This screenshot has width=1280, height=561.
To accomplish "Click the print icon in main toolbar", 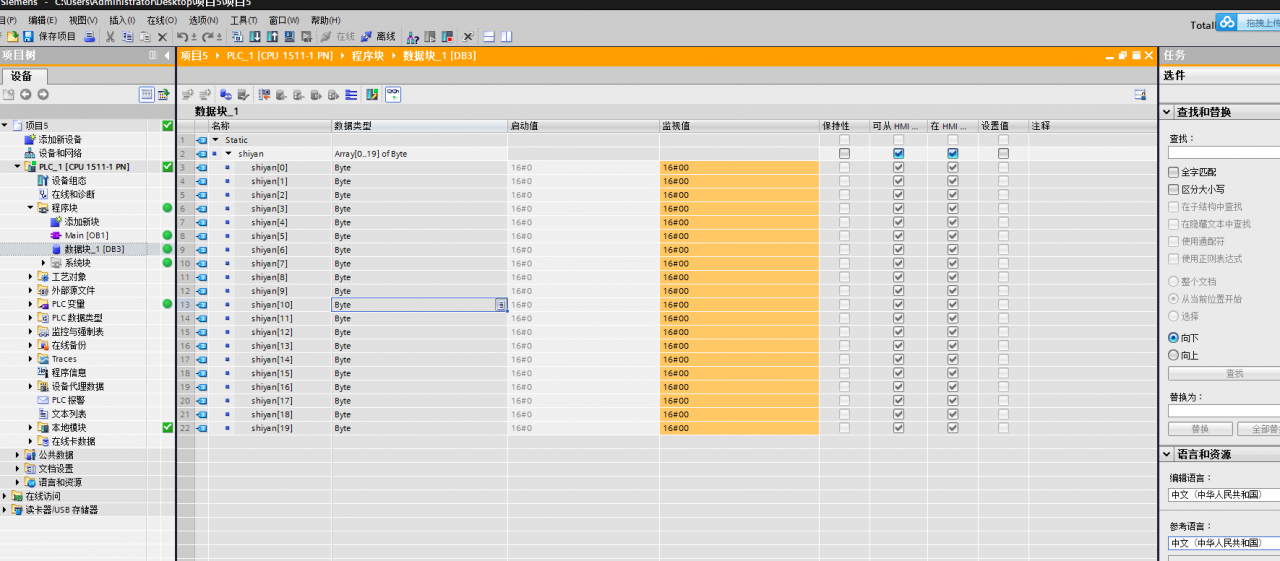I will (x=89, y=36).
